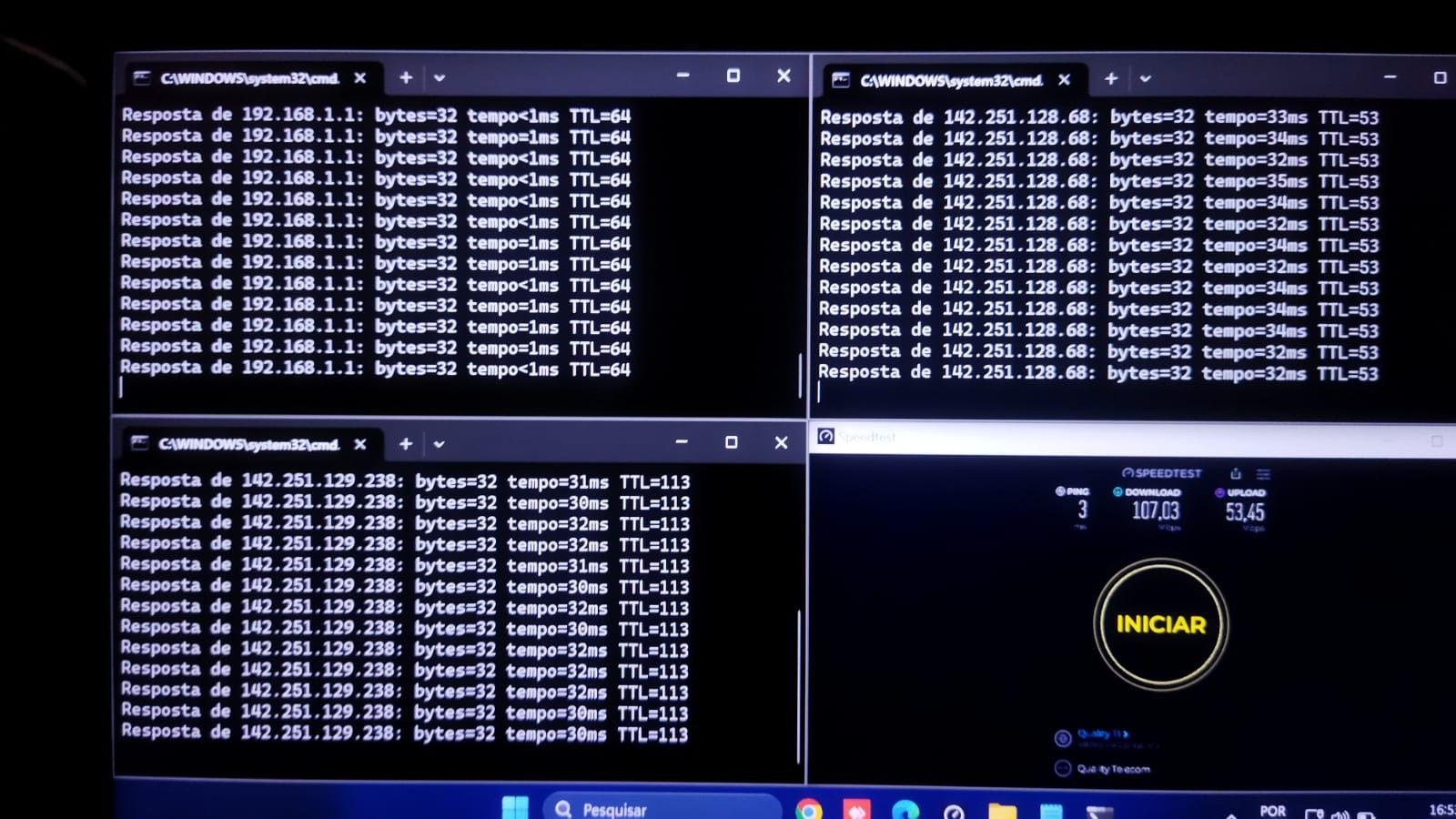Click the Speedtest app logo in title bar
This screenshot has width=1456, height=819.
825,437
